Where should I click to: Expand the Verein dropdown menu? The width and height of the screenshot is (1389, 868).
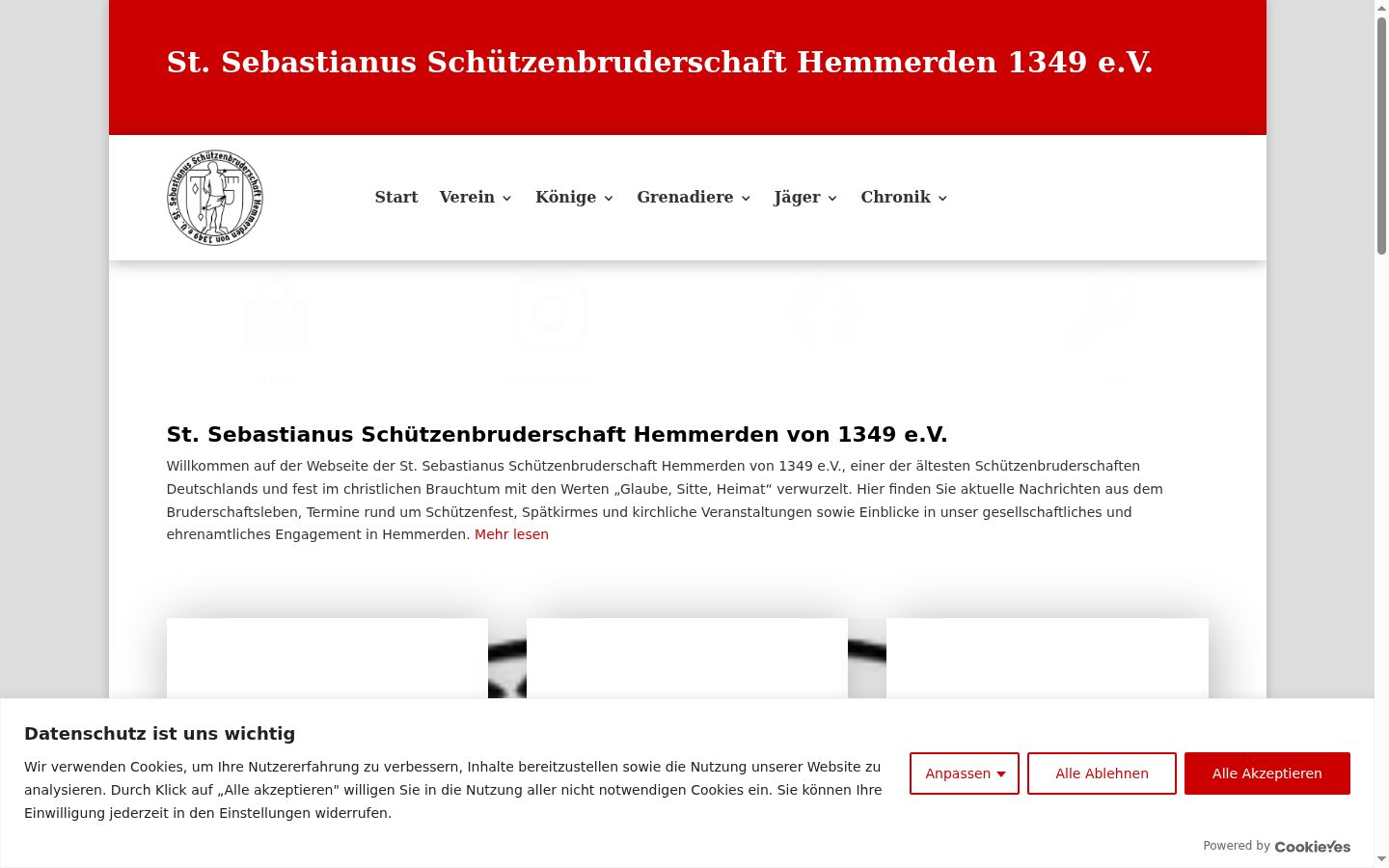476,197
